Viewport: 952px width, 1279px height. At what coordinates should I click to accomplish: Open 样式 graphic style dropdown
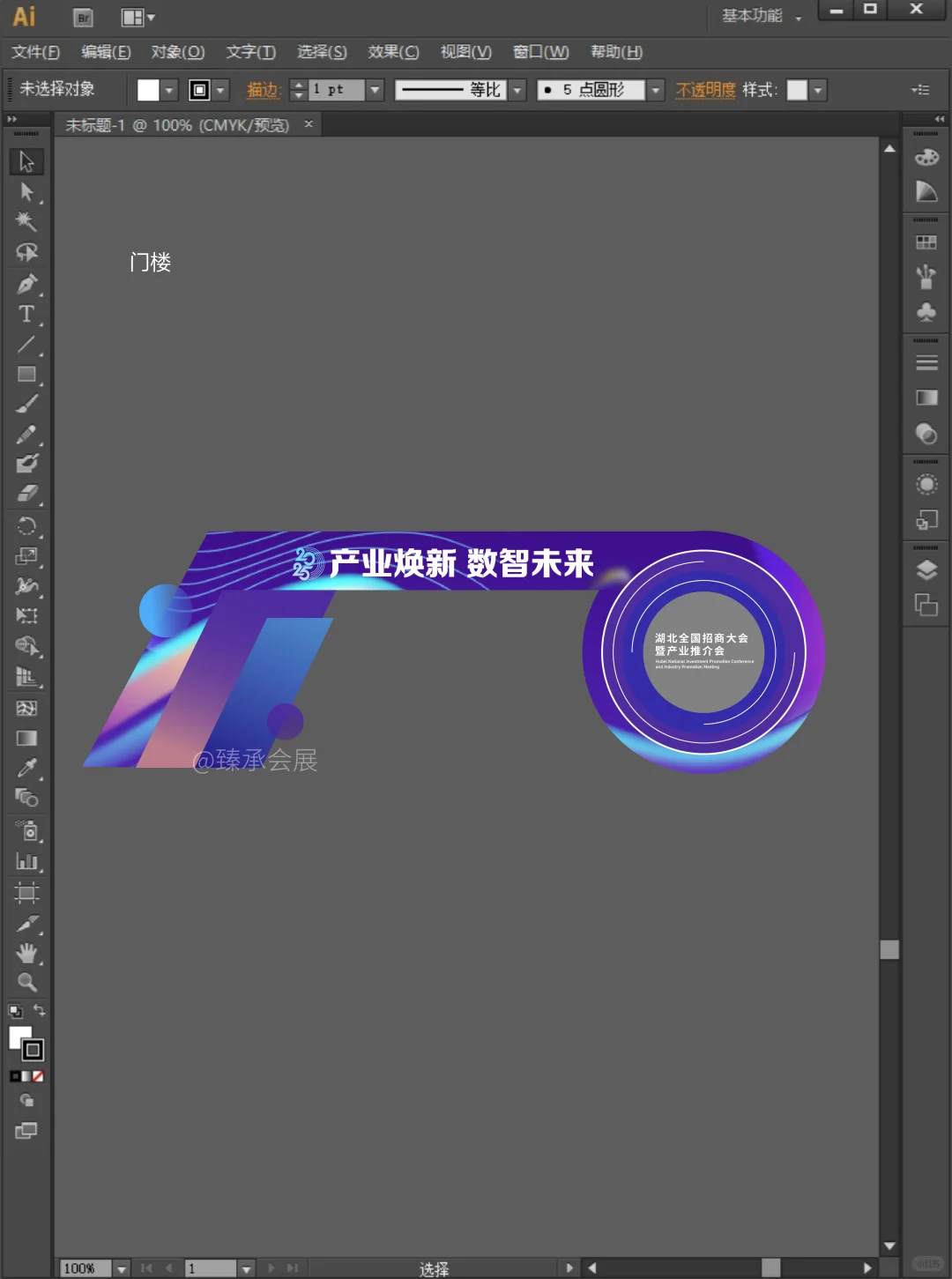pos(818,90)
